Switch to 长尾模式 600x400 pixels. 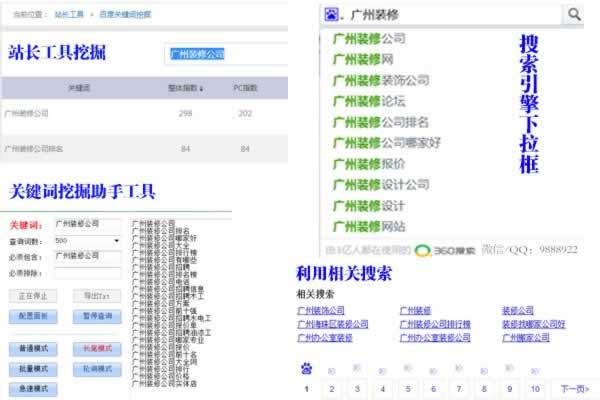click(97, 349)
